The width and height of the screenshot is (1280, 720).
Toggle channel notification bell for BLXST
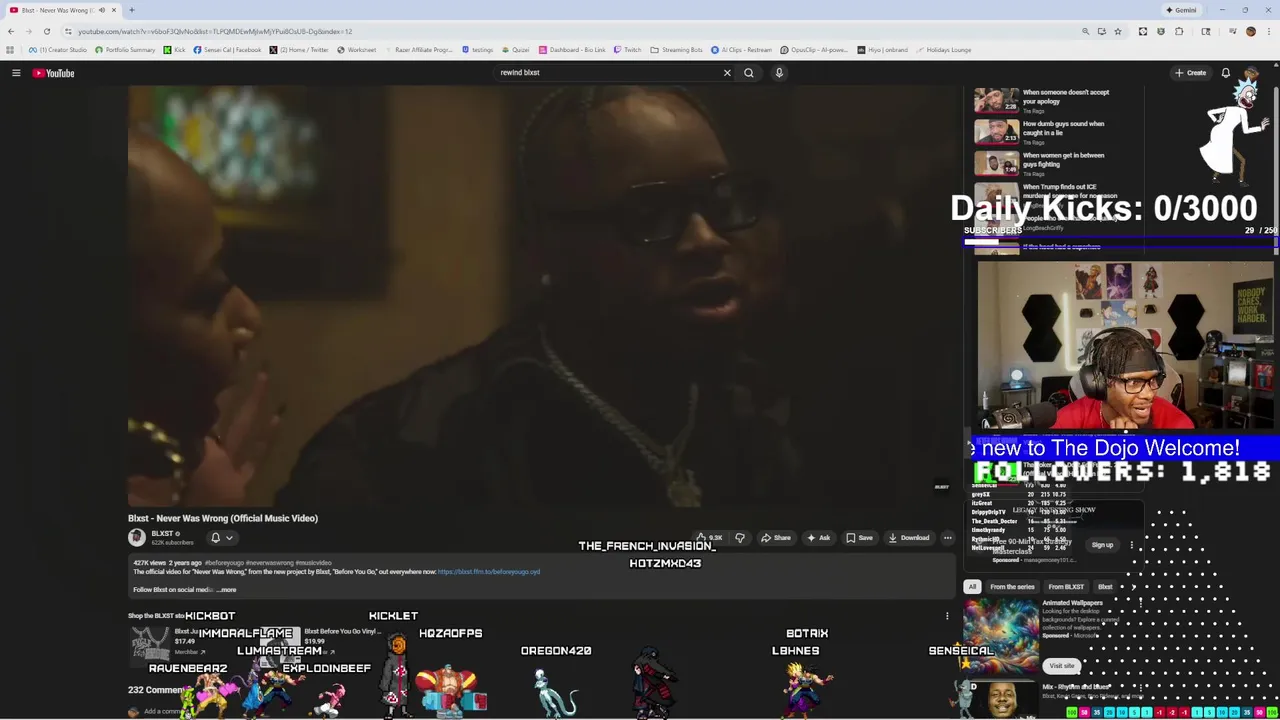(x=215, y=538)
